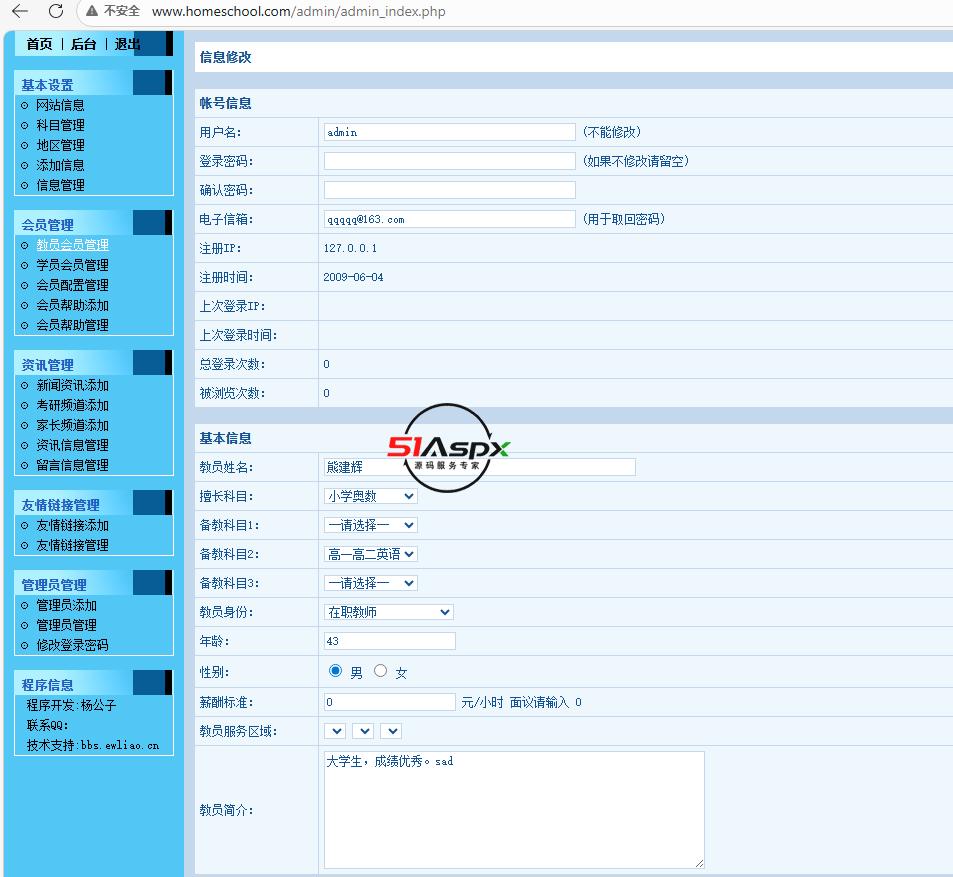
Task: Click the 教员姓名 input field
Action: [480, 467]
